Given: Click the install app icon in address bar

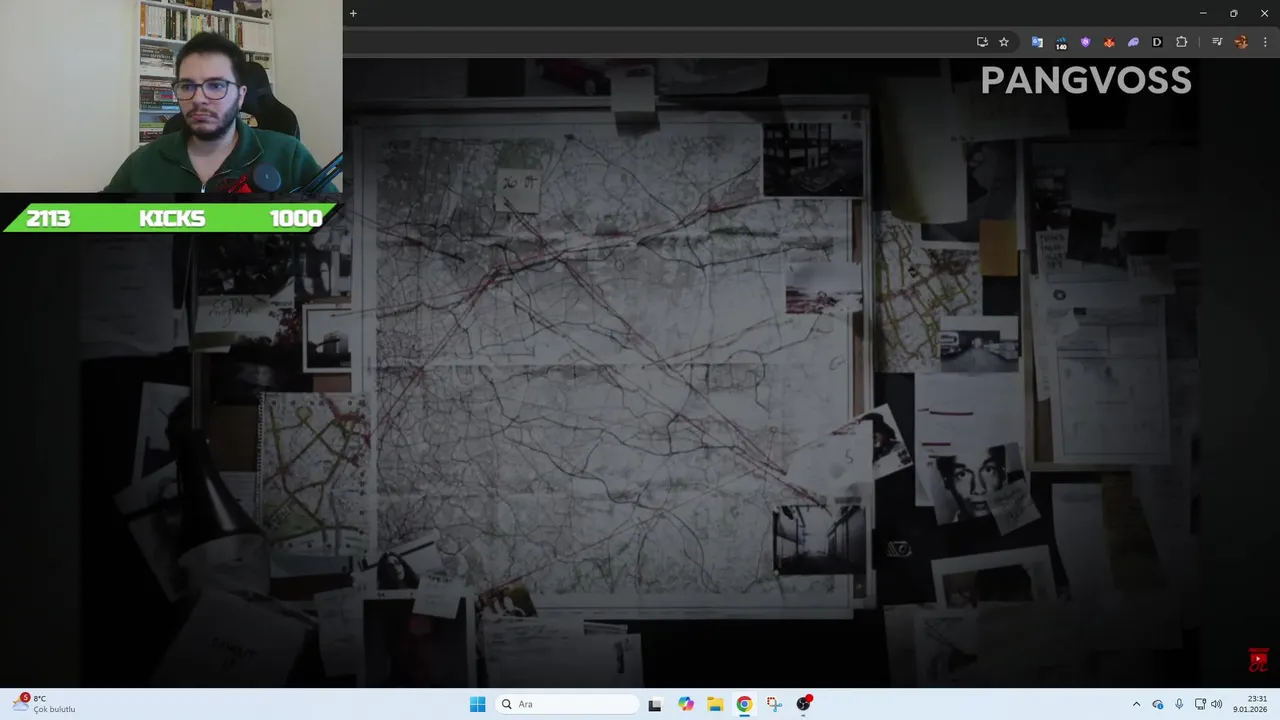Looking at the screenshot, I should tap(982, 42).
